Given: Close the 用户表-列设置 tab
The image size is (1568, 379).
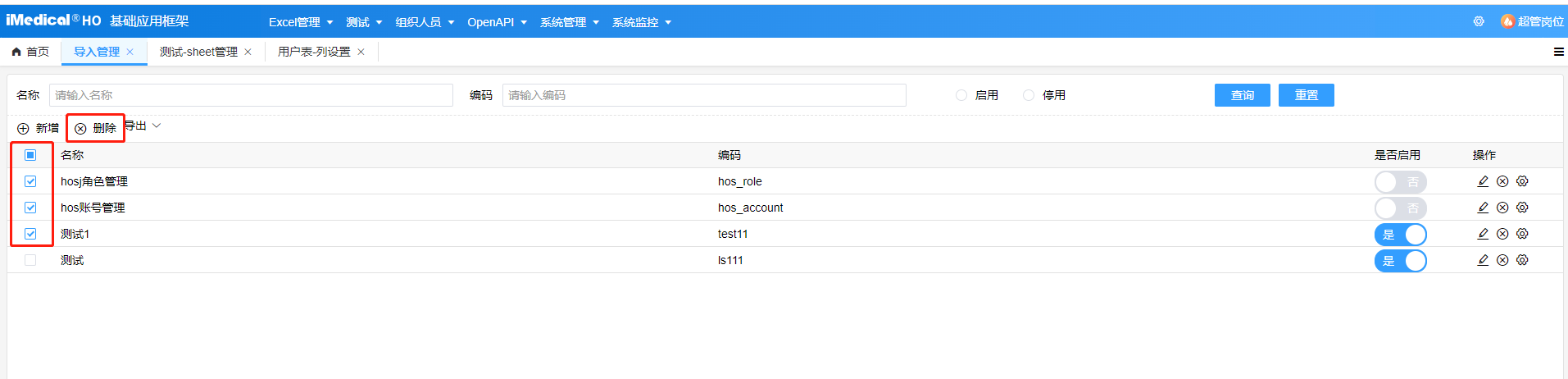Looking at the screenshot, I should (x=361, y=52).
